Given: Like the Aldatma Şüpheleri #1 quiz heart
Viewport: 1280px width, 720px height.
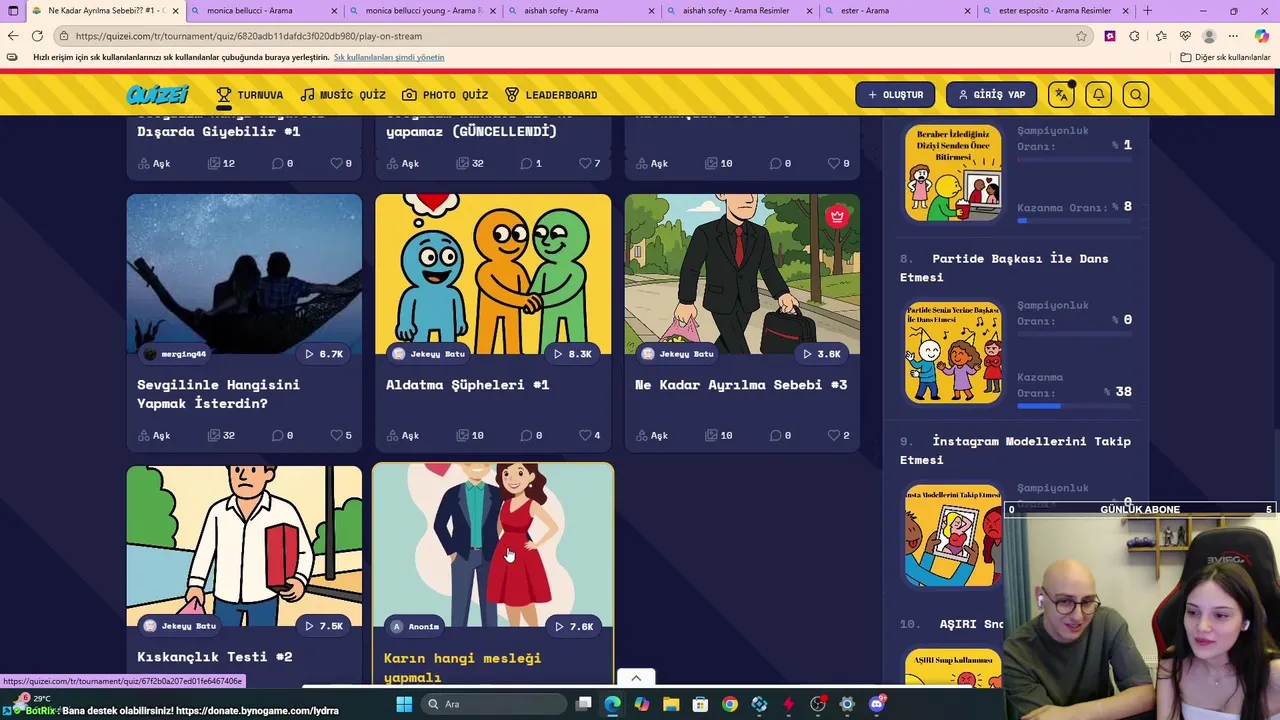Looking at the screenshot, I should coord(585,435).
